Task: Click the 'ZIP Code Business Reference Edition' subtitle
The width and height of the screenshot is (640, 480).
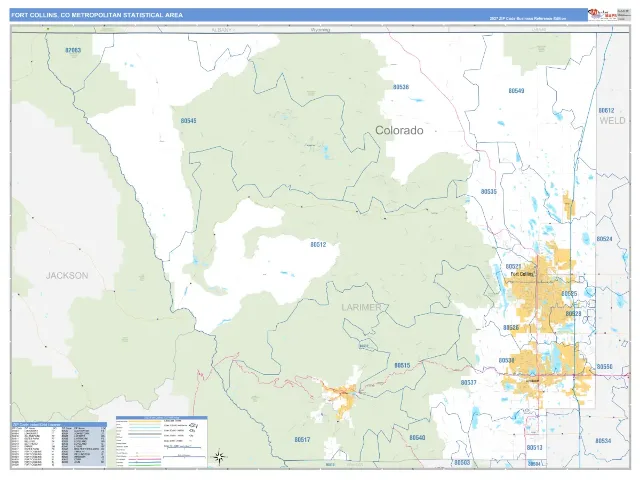Action: click(527, 19)
